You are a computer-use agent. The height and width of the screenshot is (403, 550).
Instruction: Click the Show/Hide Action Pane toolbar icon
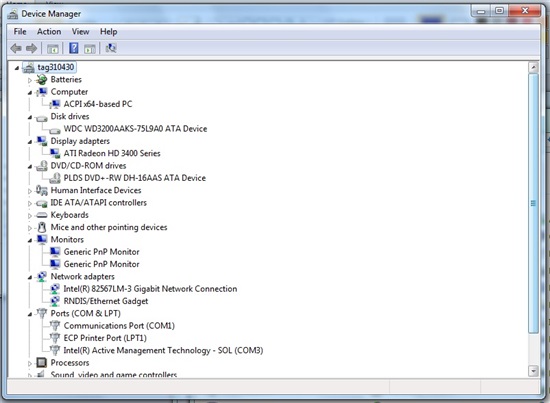click(90, 48)
